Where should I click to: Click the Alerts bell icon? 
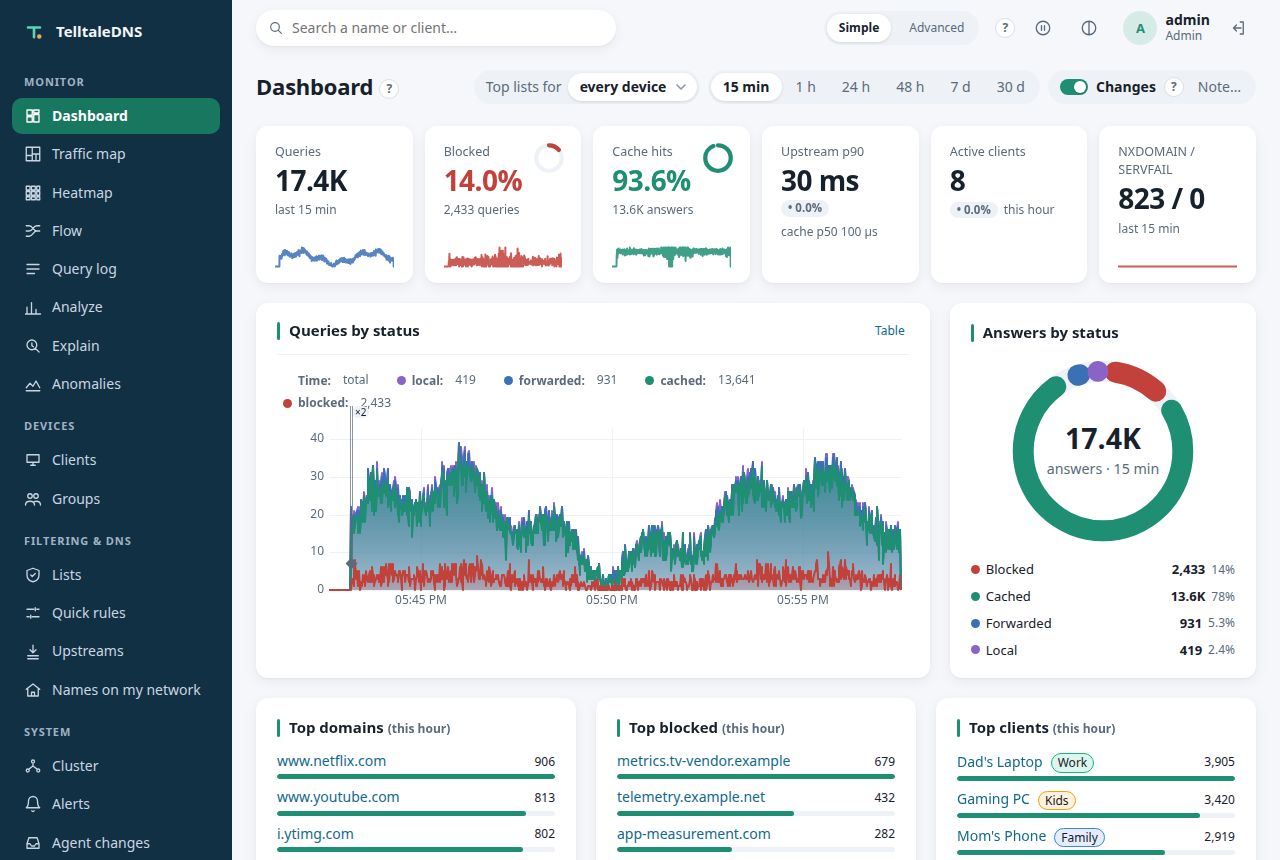coord(33,804)
